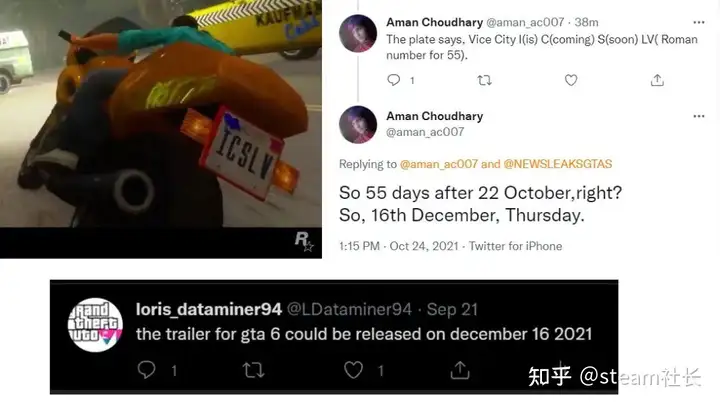Click the Aman Choudhary name in first tweet
This screenshot has width=720, height=407.
click(434, 22)
